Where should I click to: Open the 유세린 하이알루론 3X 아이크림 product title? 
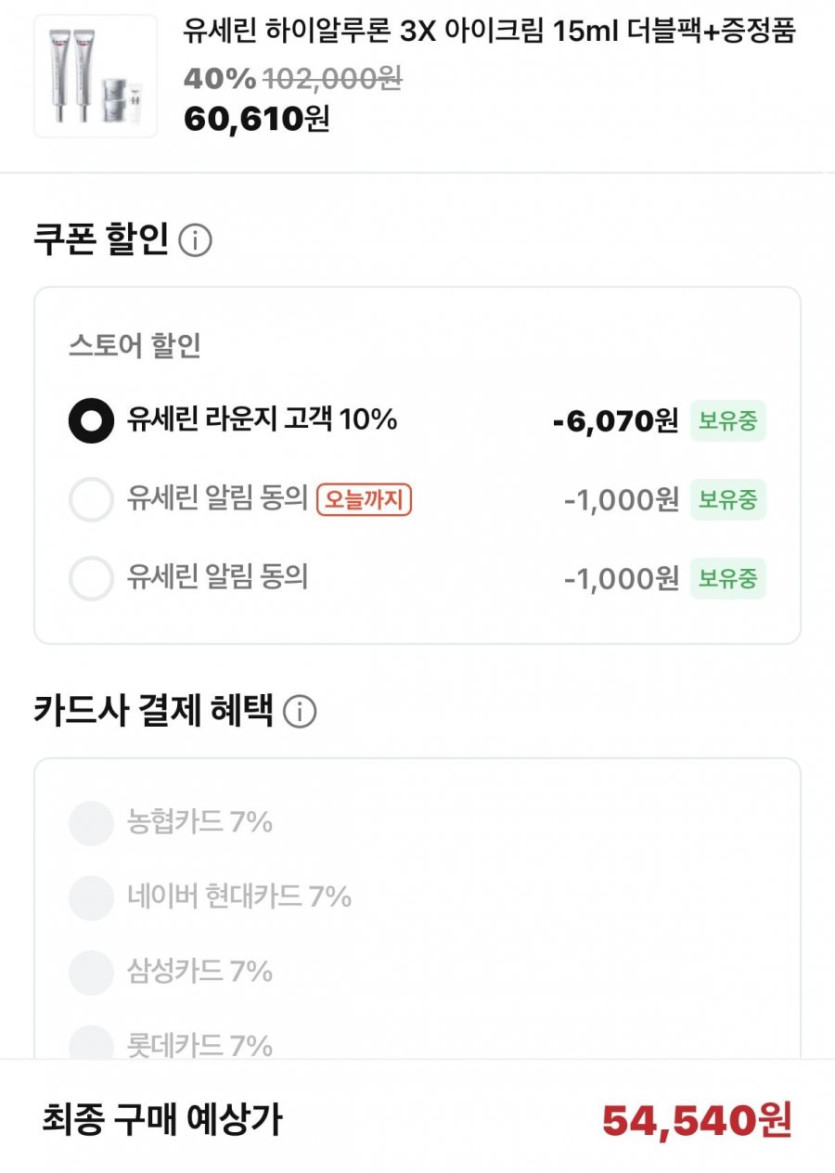489,32
